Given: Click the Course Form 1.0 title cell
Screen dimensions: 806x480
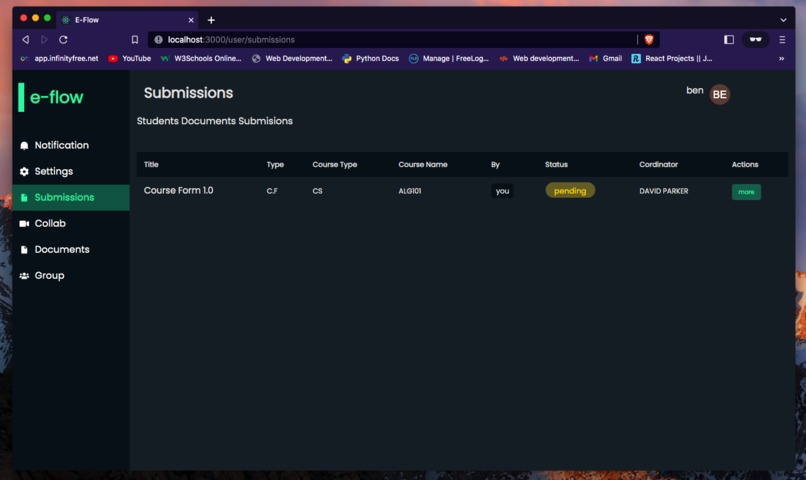Looking at the screenshot, I should click(x=178, y=191).
